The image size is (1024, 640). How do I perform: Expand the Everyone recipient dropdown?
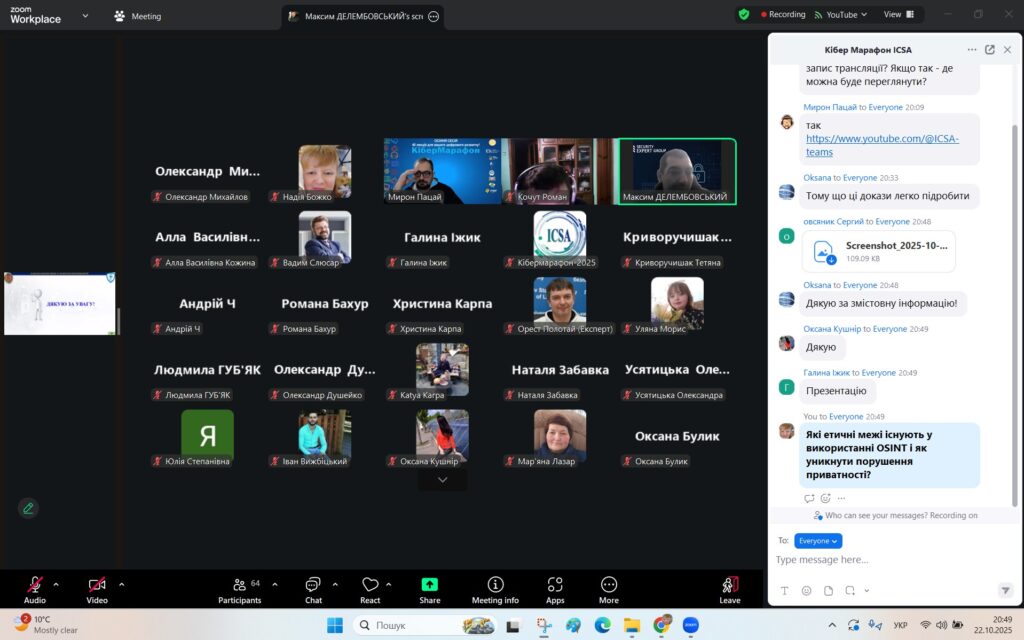point(818,541)
